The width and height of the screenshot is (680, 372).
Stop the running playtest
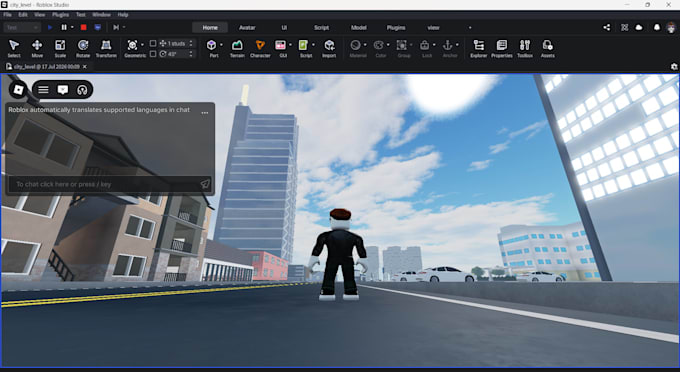(x=84, y=27)
